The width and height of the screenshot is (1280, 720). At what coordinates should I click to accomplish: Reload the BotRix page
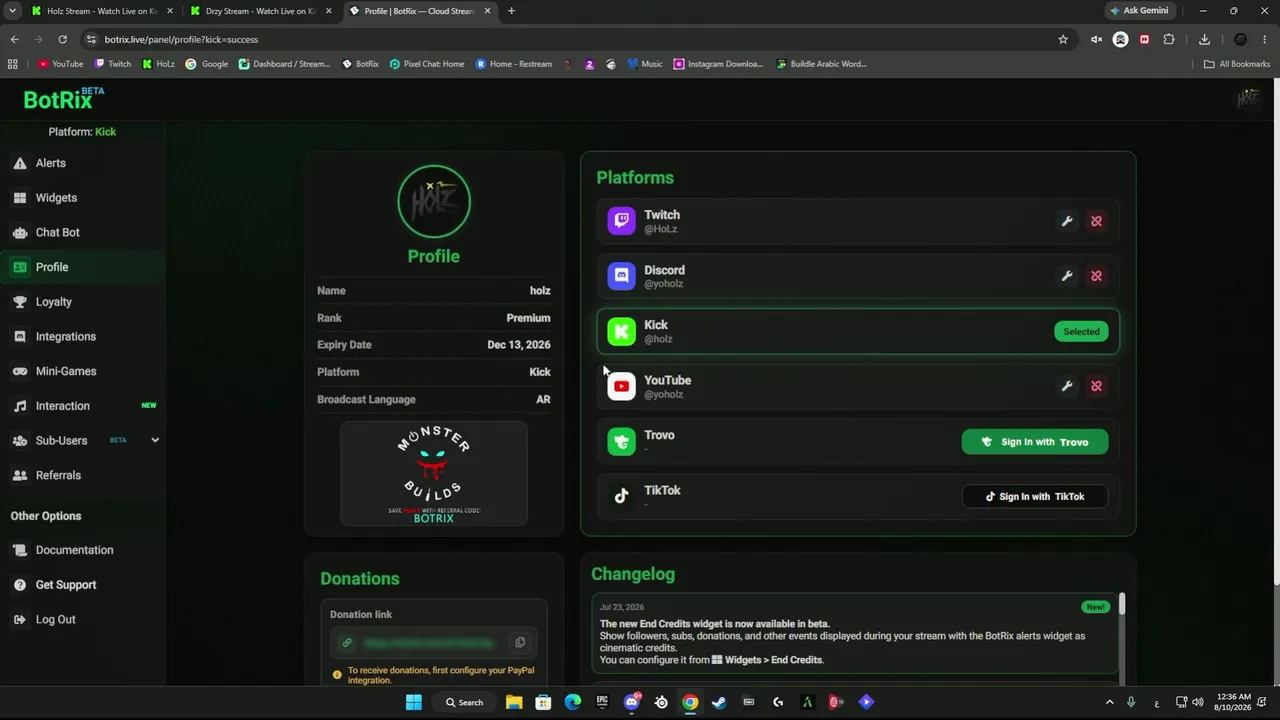pyautogui.click(x=62, y=39)
